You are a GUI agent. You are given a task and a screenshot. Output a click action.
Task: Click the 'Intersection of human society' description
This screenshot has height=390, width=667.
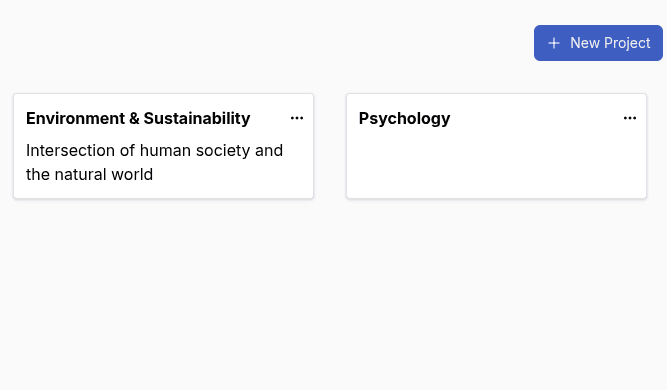point(154,162)
